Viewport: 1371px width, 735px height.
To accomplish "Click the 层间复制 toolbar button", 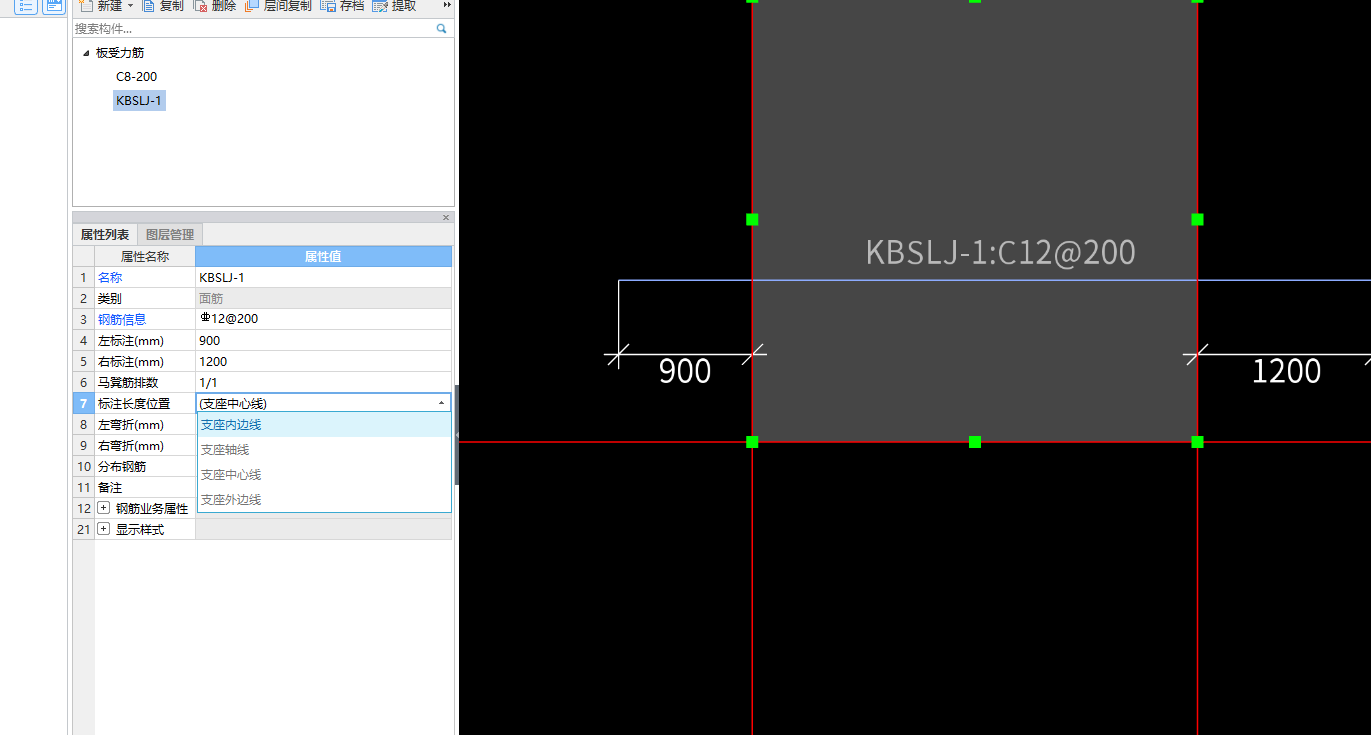I will click(x=279, y=5).
